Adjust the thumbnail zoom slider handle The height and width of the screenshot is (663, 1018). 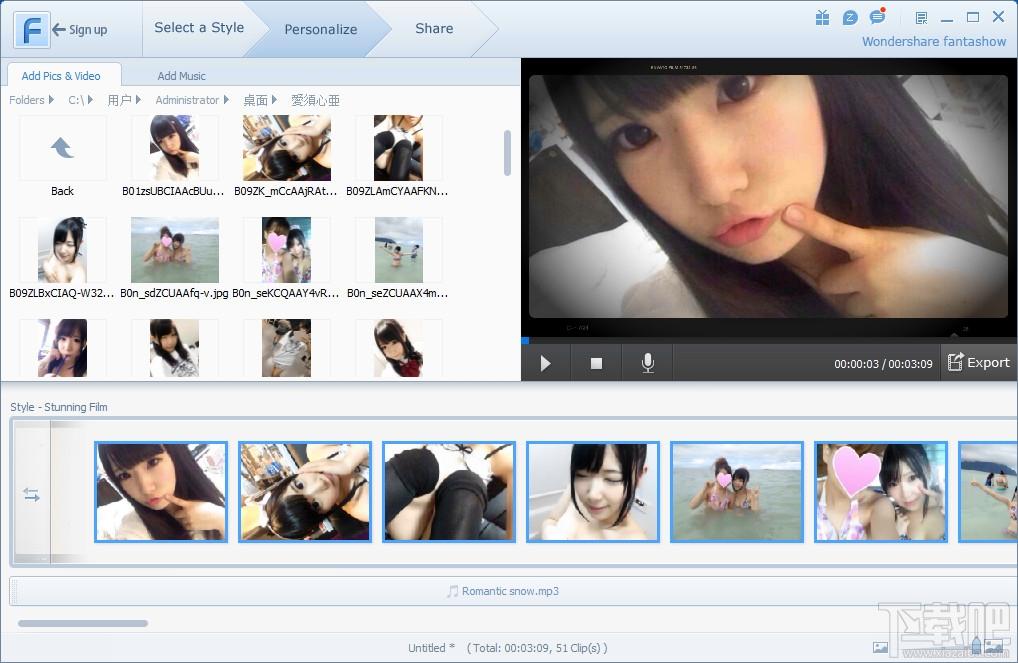point(977,646)
